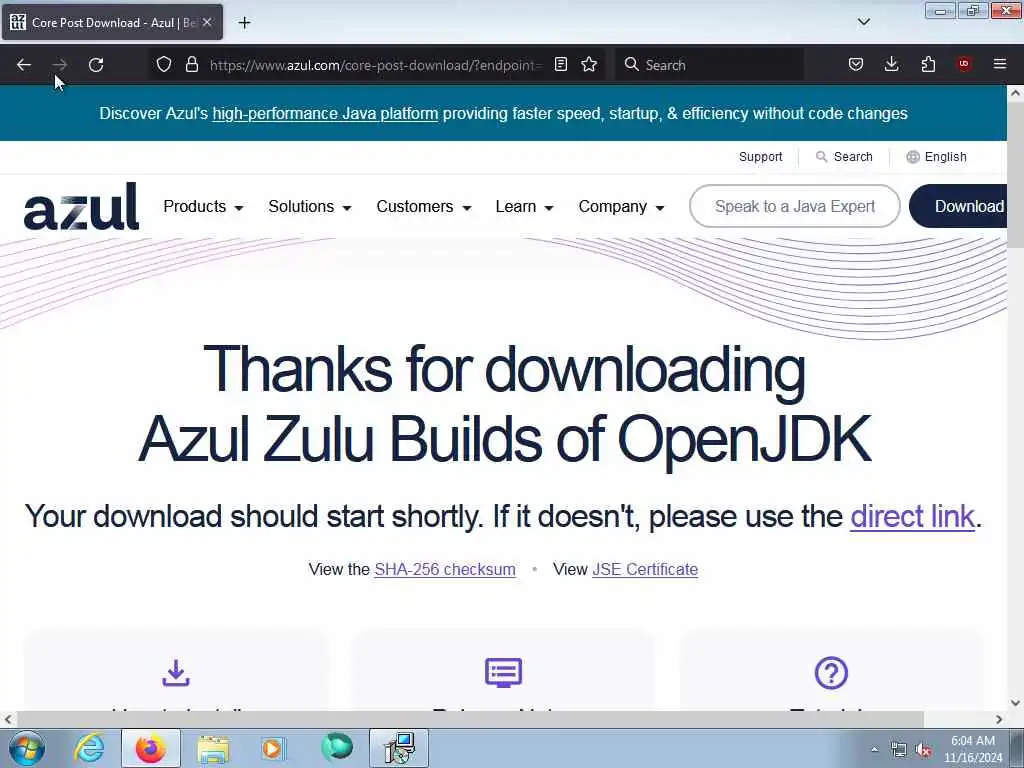View the SHA-256 checksum link

click(x=445, y=569)
